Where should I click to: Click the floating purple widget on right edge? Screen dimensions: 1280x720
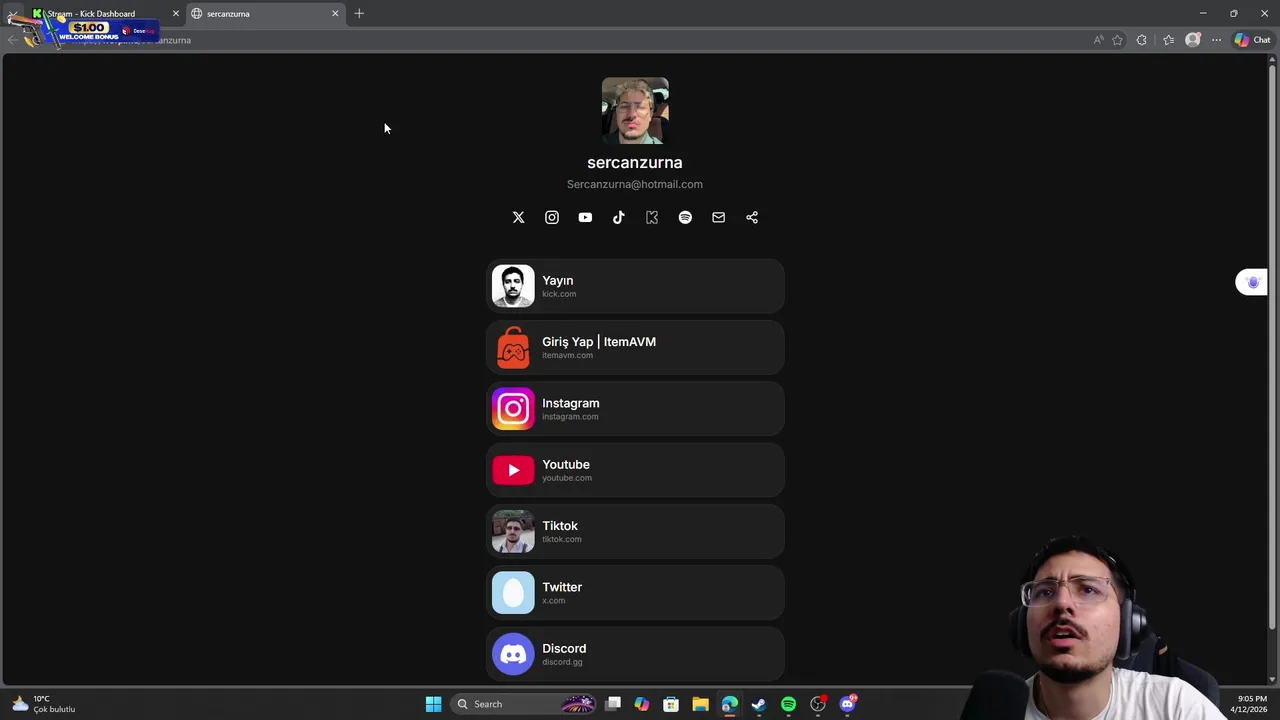1252,283
